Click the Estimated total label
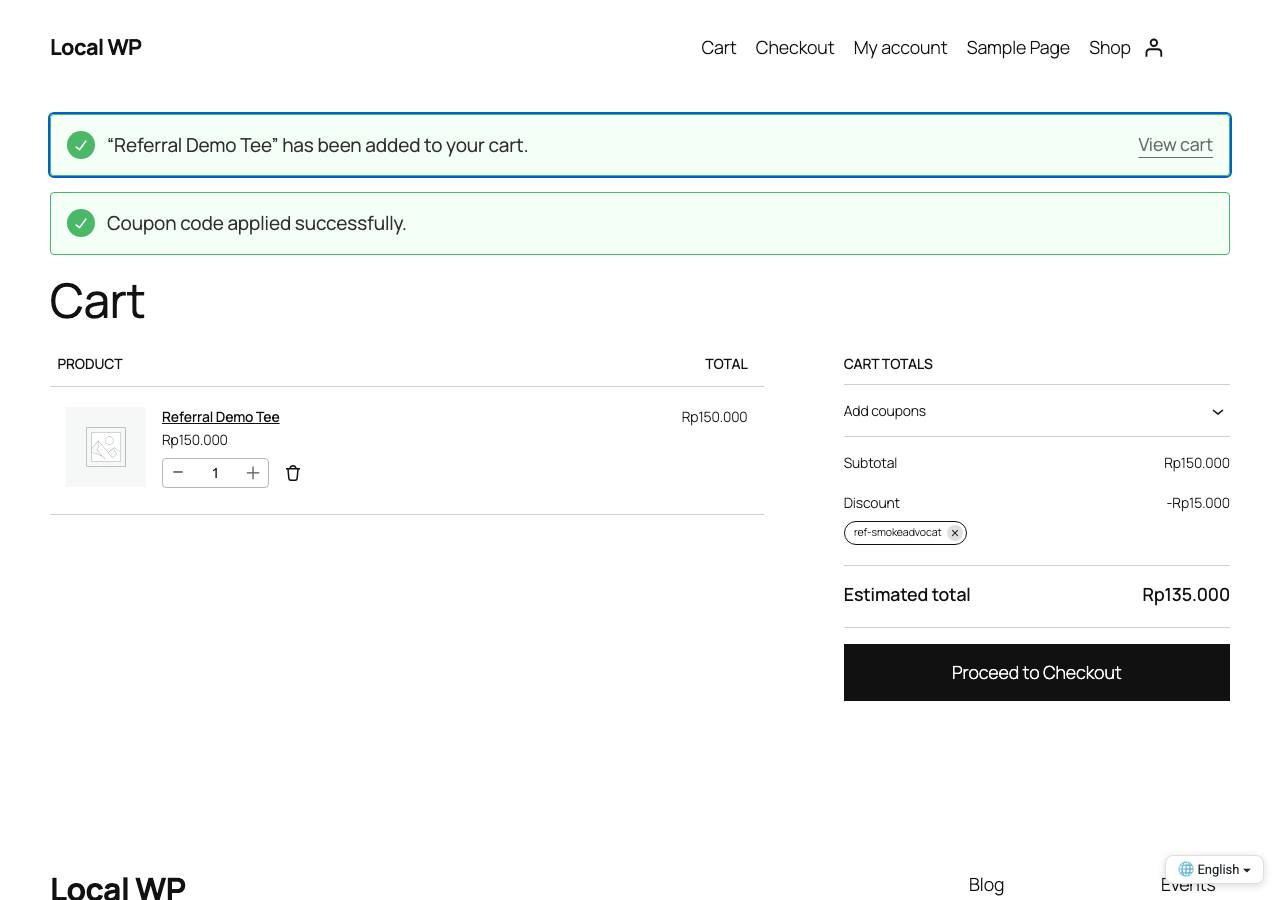This screenshot has height=900, width=1280. (907, 595)
